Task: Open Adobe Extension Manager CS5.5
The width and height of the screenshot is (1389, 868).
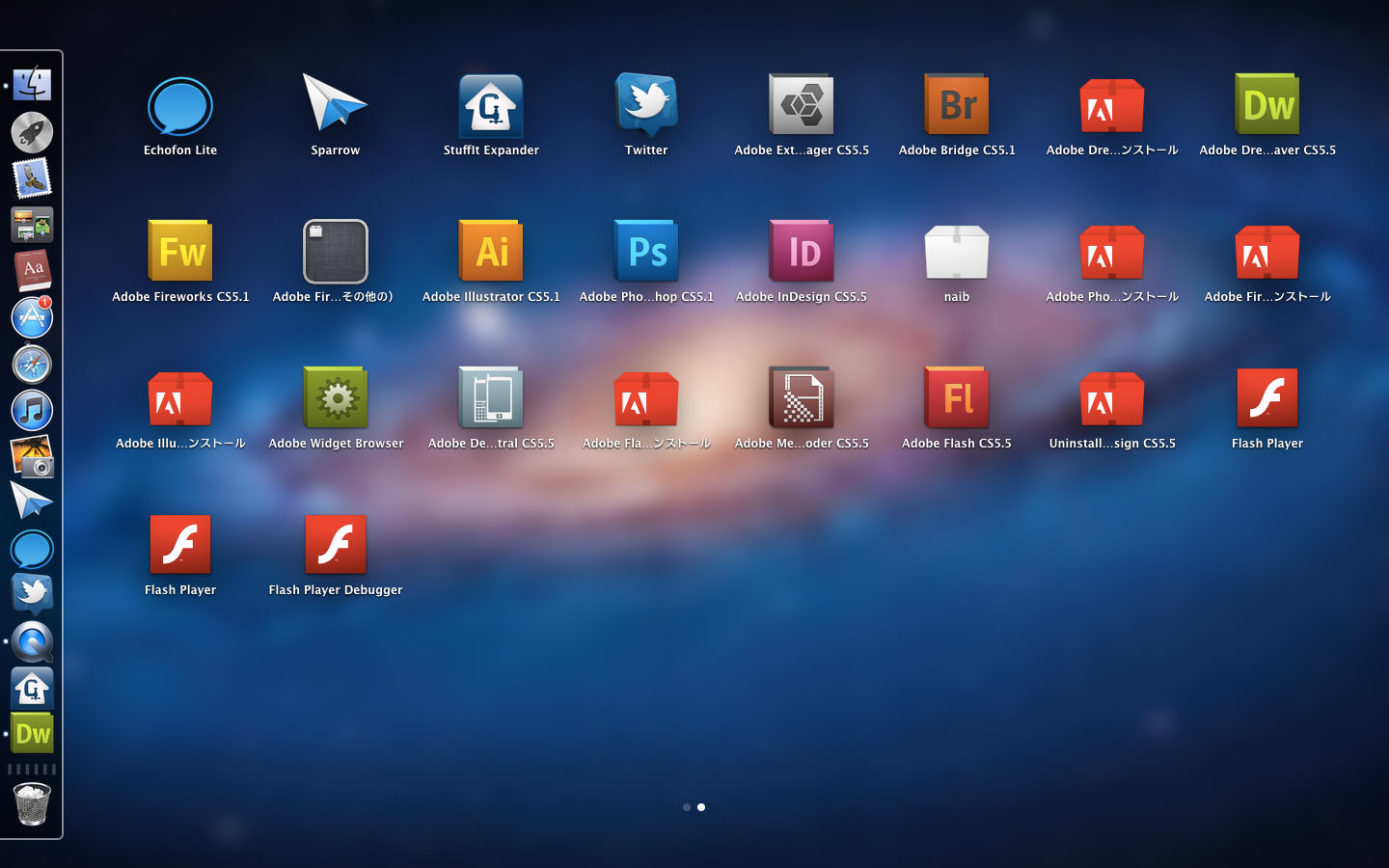Action: click(x=802, y=104)
